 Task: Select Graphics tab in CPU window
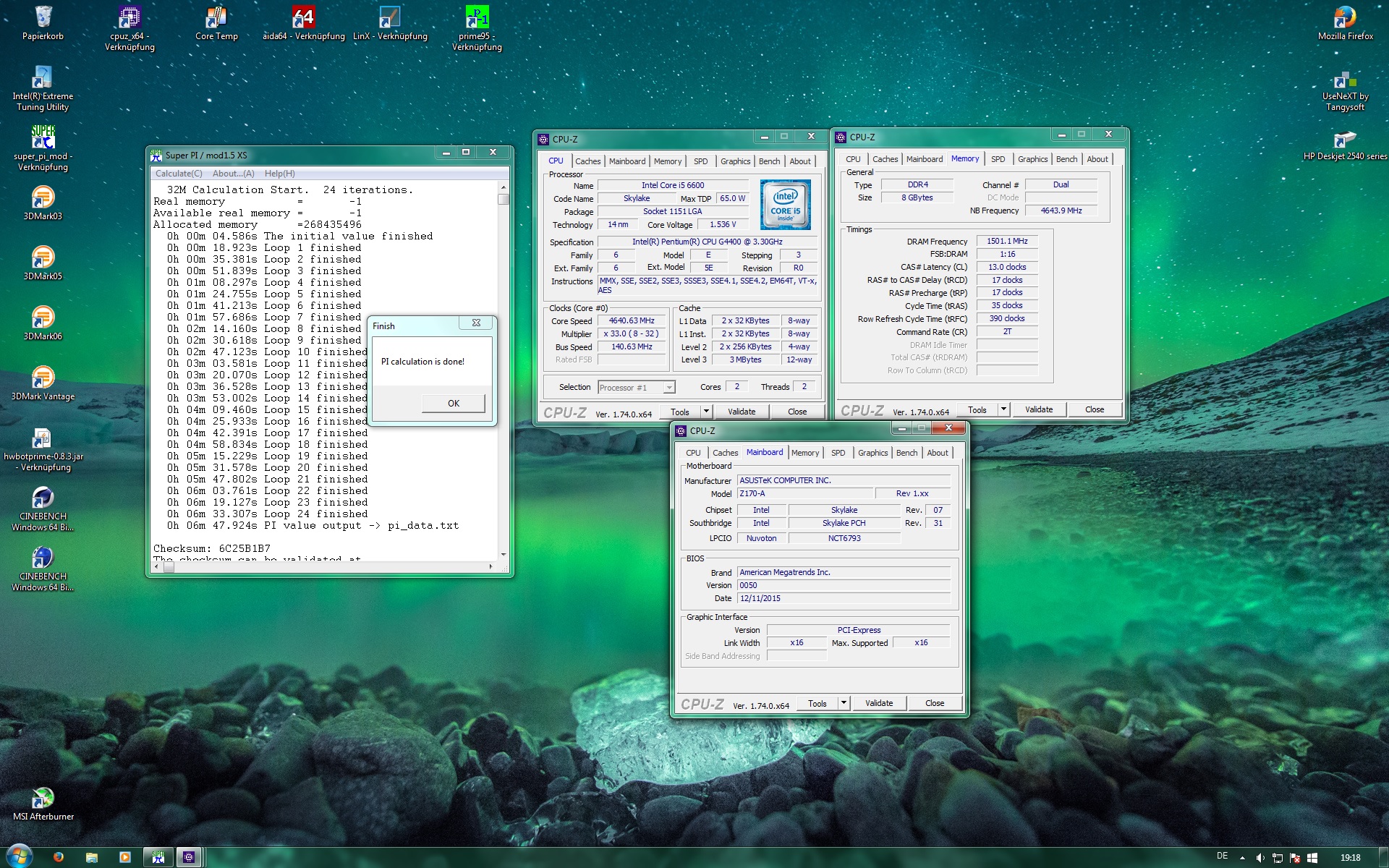point(735,161)
